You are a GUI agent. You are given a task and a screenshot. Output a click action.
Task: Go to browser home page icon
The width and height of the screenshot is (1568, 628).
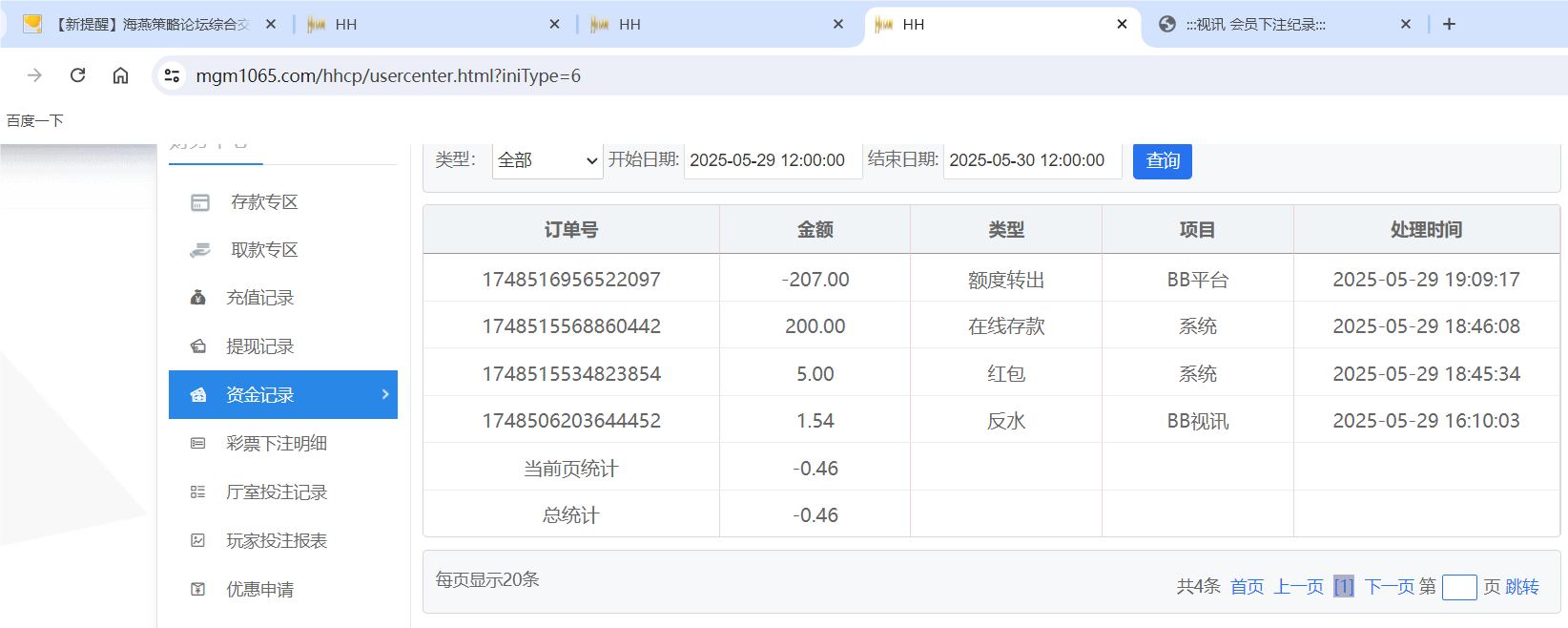[120, 75]
